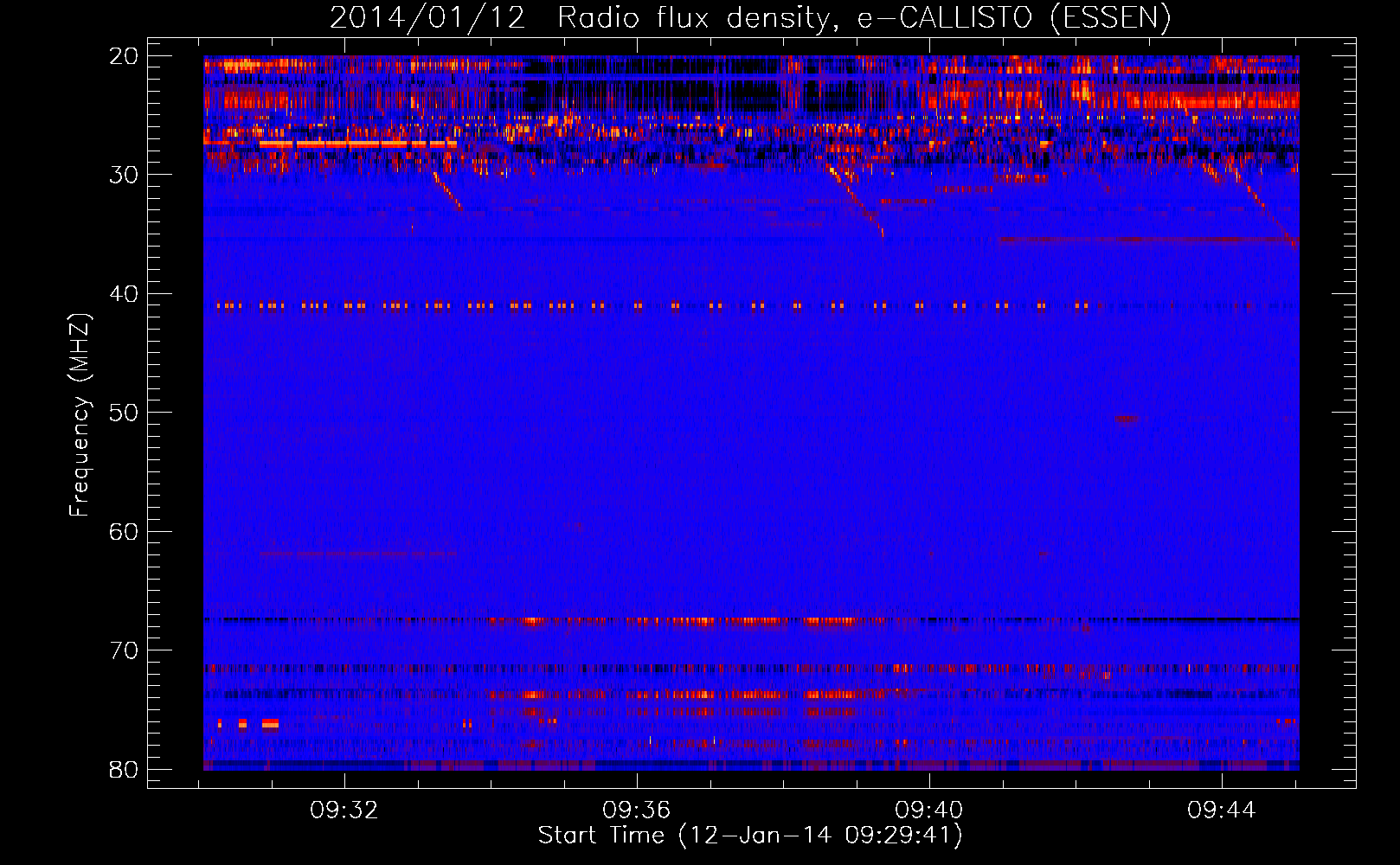The width and height of the screenshot is (1400, 865).
Task: Click the 'e-CALLISTO (ESSEN)' title text
Action: 1014,18
